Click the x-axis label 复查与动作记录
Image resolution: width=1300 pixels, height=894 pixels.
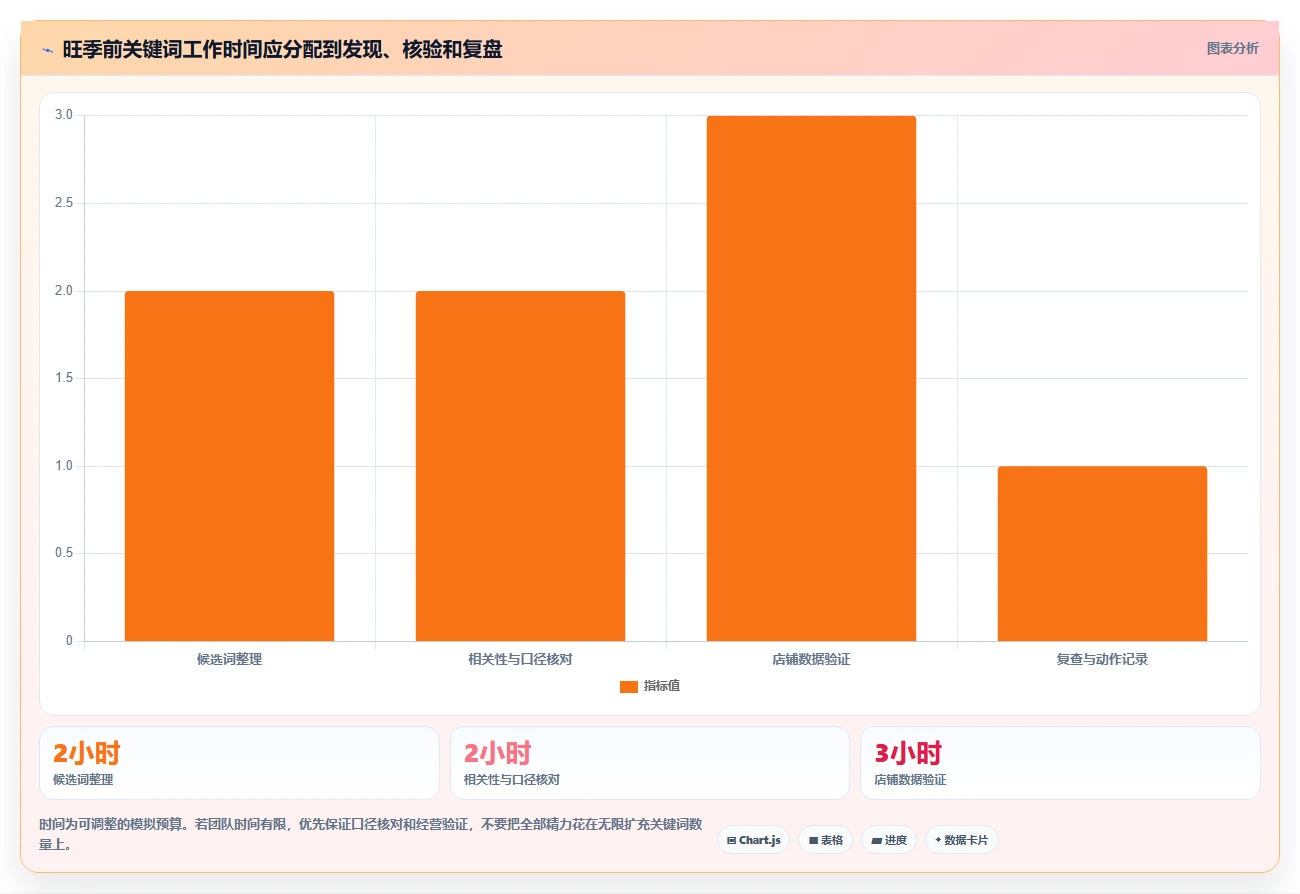(1102, 660)
